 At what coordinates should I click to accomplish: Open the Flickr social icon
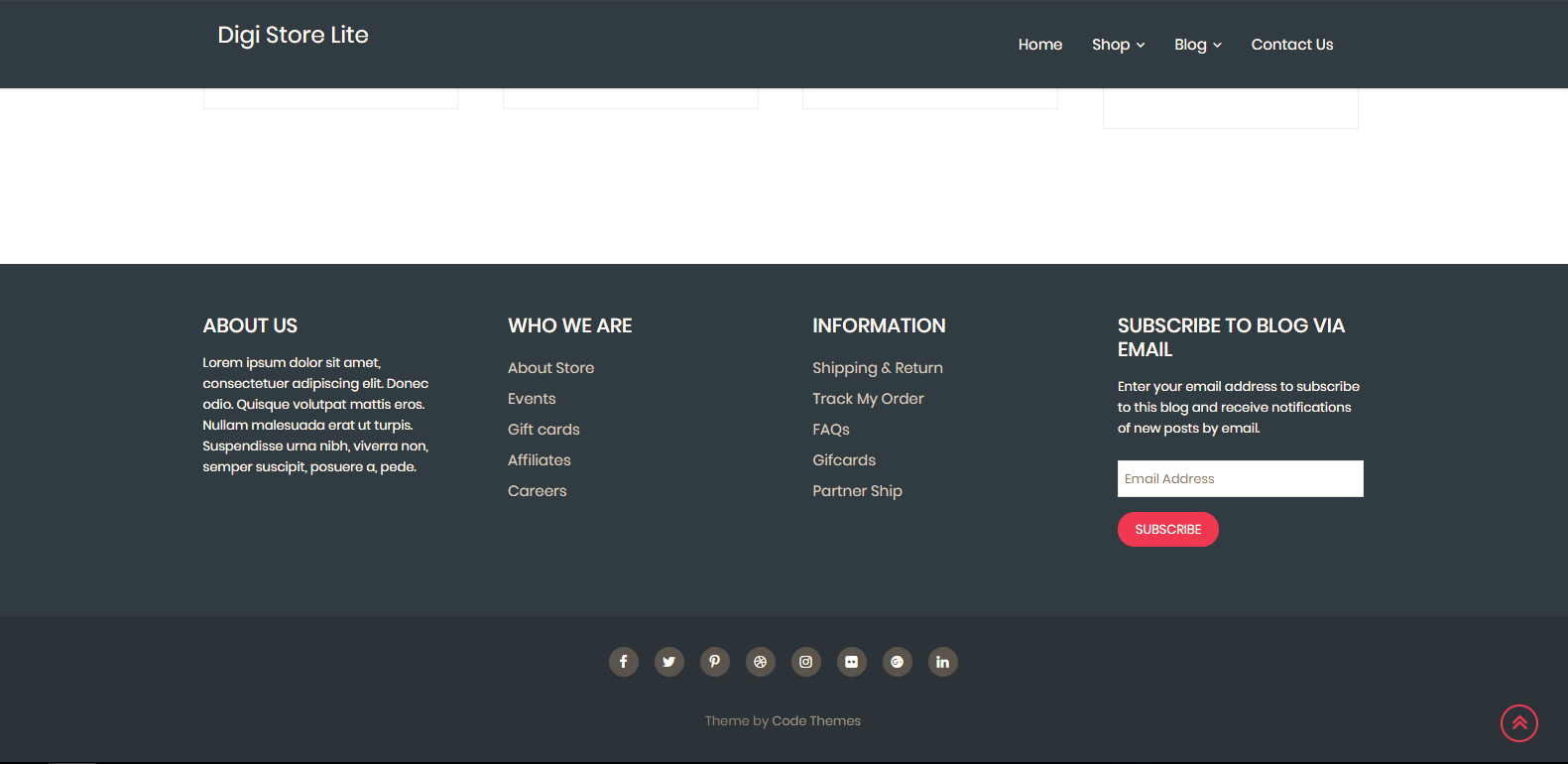click(852, 662)
